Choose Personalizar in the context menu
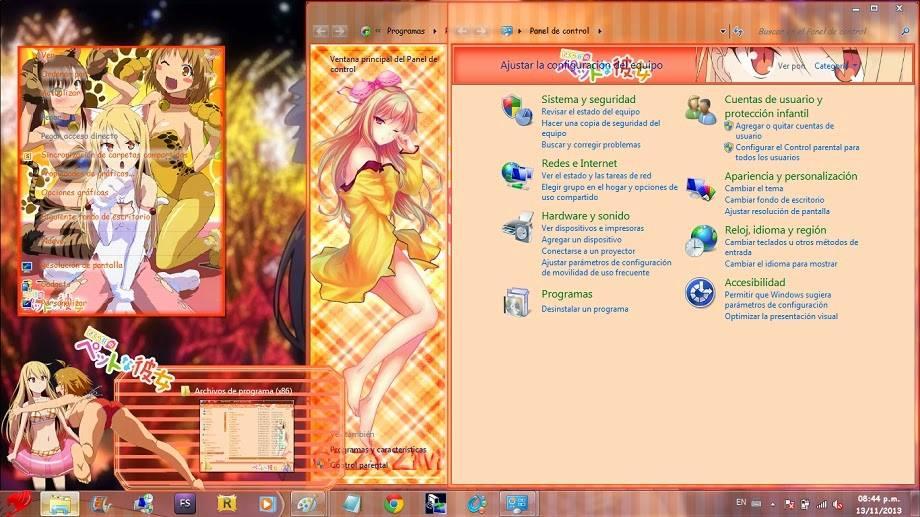 [63, 303]
